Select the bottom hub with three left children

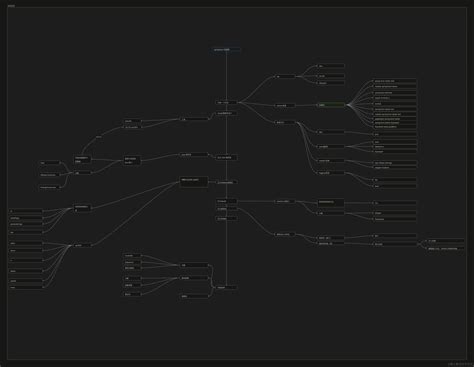click(x=194, y=278)
